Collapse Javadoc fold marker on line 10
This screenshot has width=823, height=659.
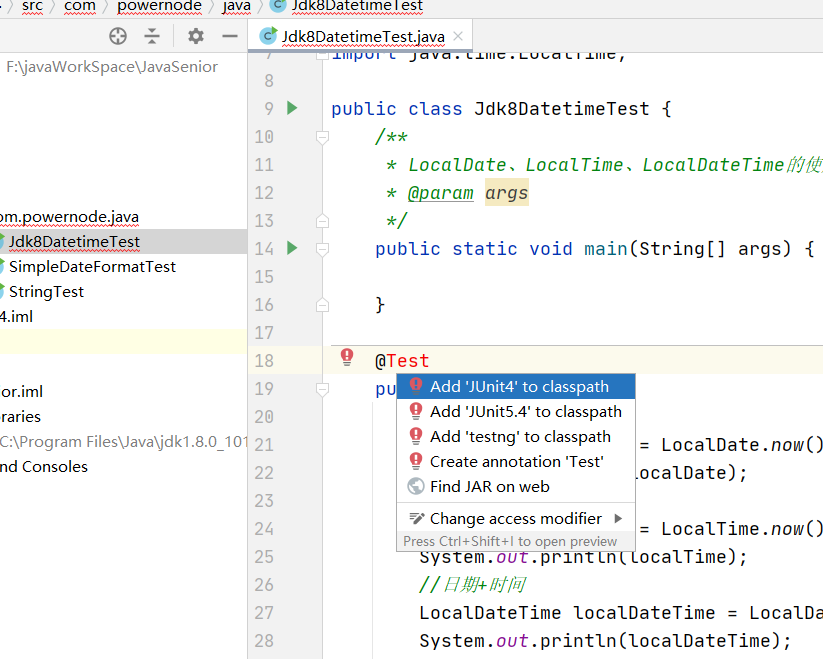click(322, 137)
